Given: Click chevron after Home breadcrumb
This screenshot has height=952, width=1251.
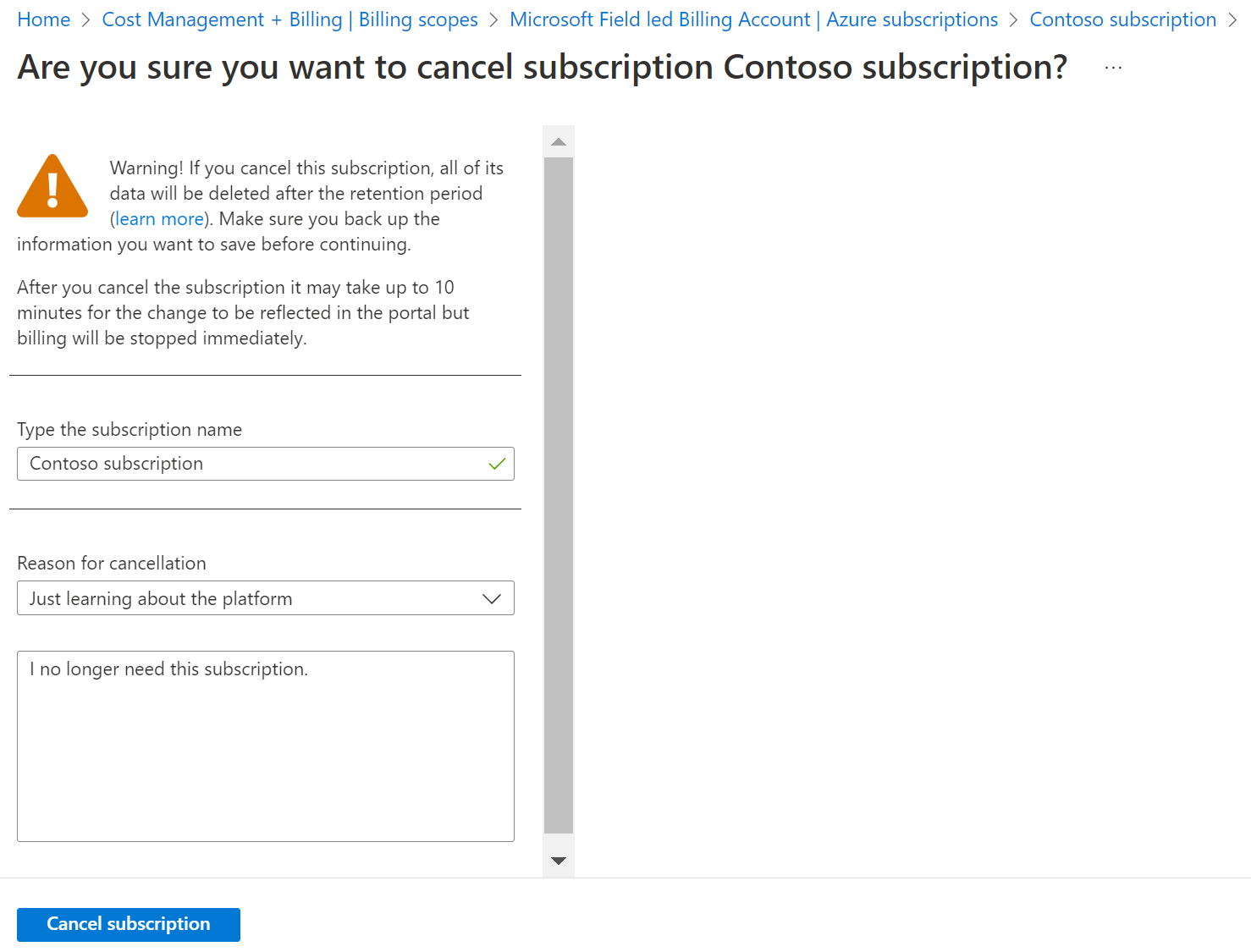Looking at the screenshot, I should click(86, 20).
